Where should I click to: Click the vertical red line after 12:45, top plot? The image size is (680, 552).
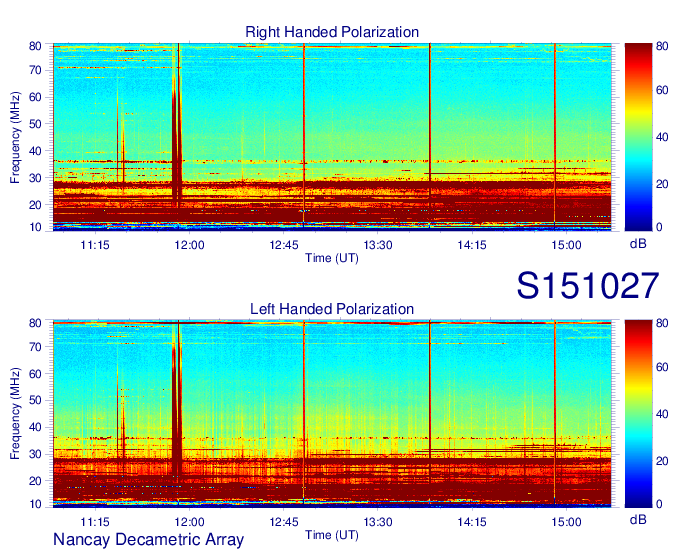tap(304, 137)
